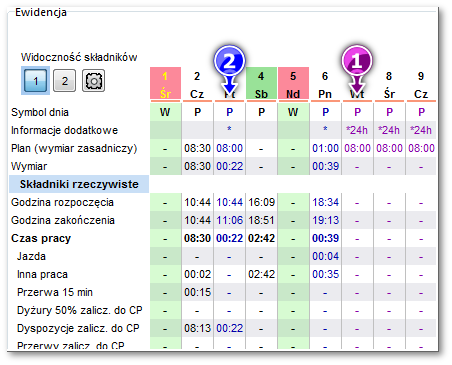452x365 pixels.
Task: Click end time 19:13 on day 6
Action: pyautogui.click(x=325, y=220)
